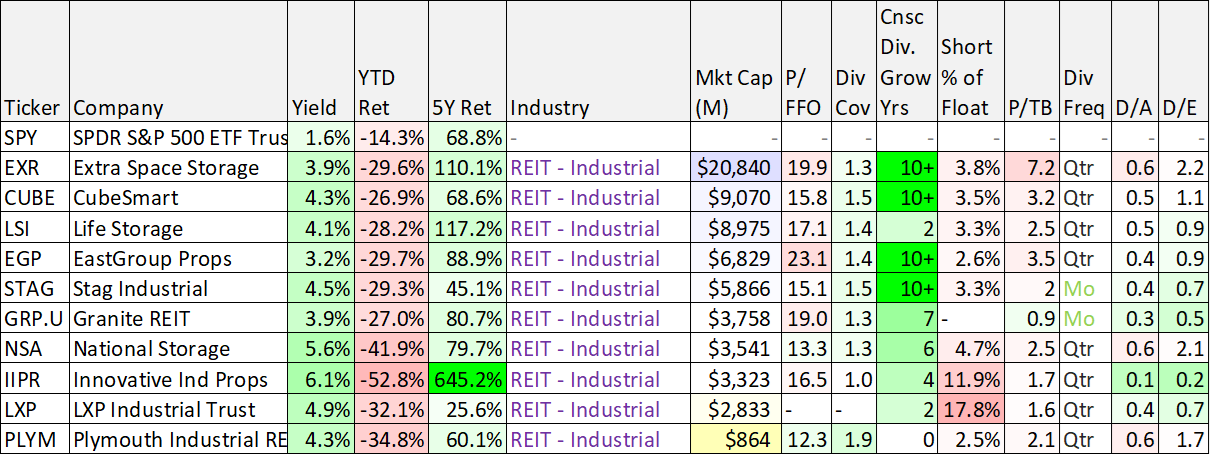Select the Innovative Ind Props cell

tap(178, 379)
